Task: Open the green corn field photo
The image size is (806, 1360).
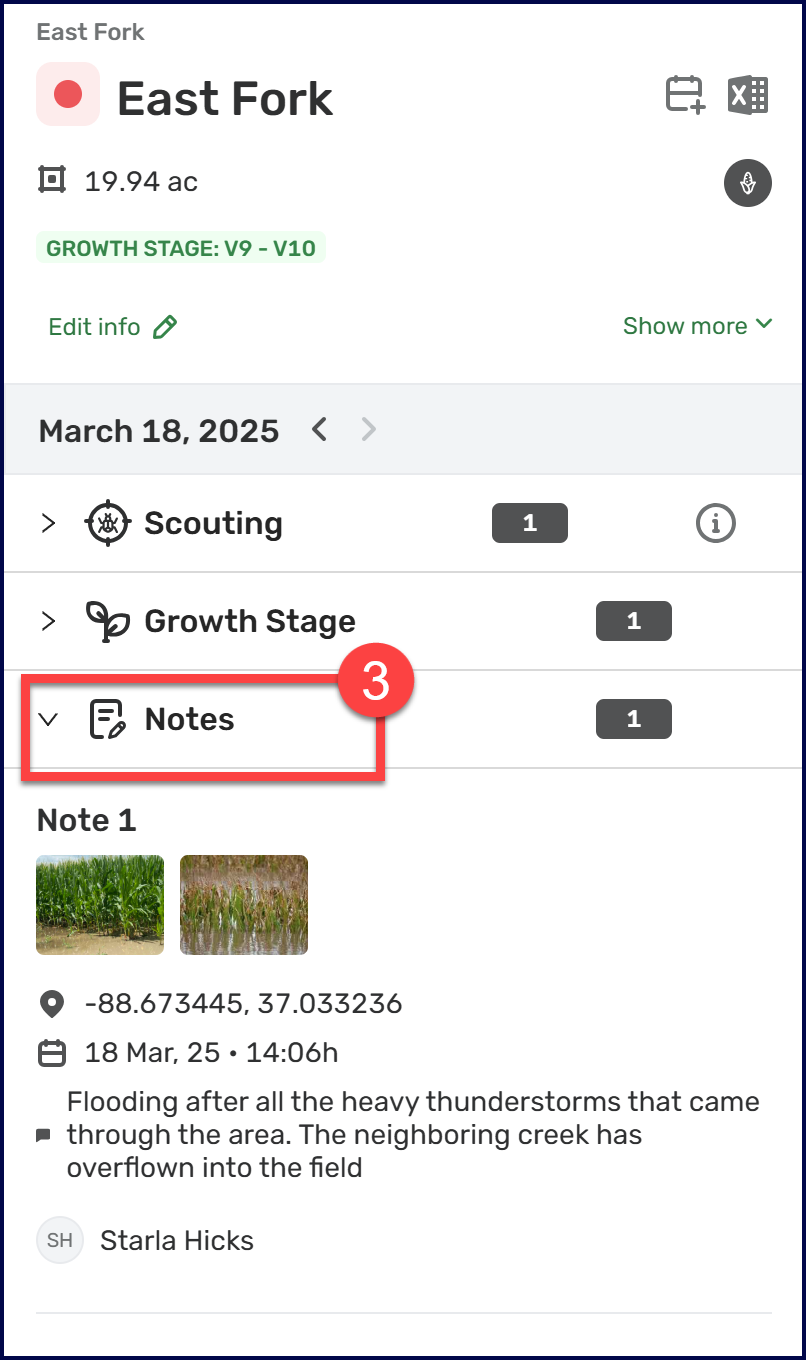Action: [x=100, y=904]
